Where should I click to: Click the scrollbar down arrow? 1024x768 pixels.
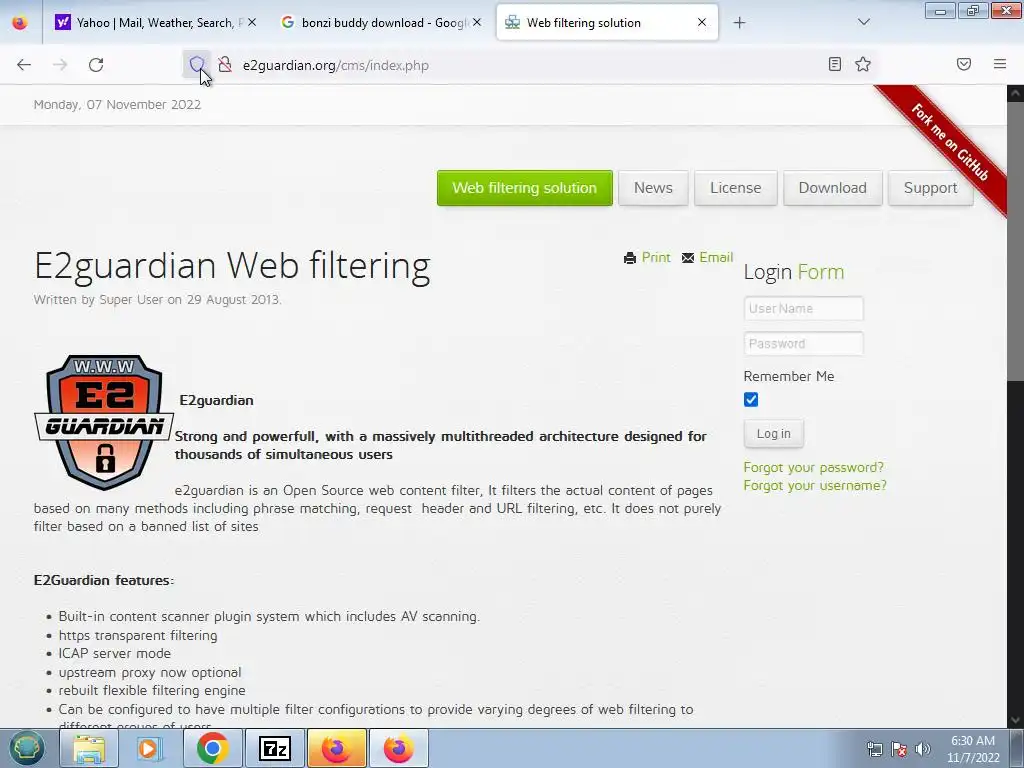1016,720
